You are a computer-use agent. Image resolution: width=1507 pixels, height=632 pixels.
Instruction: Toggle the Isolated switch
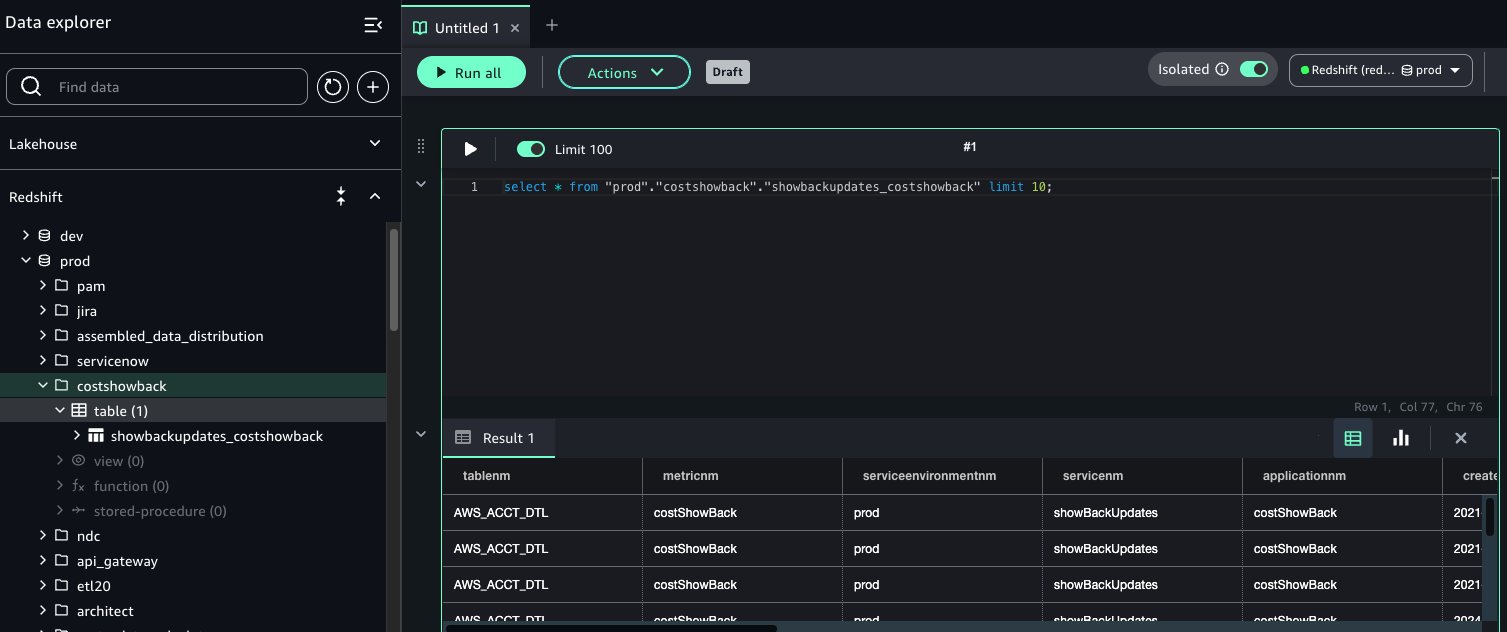click(x=1254, y=70)
